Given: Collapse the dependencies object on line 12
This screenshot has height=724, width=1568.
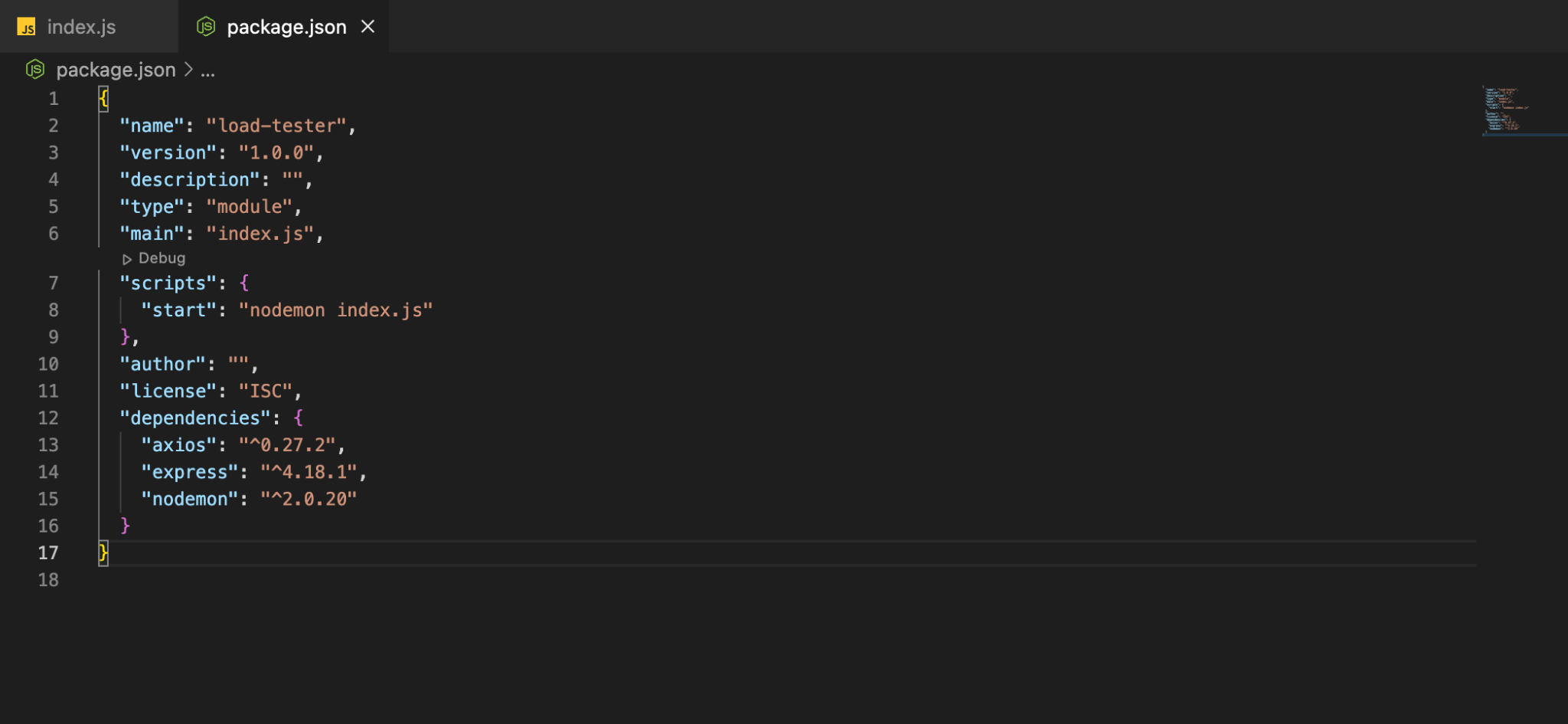Looking at the screenshot, I should click(82, 418).
